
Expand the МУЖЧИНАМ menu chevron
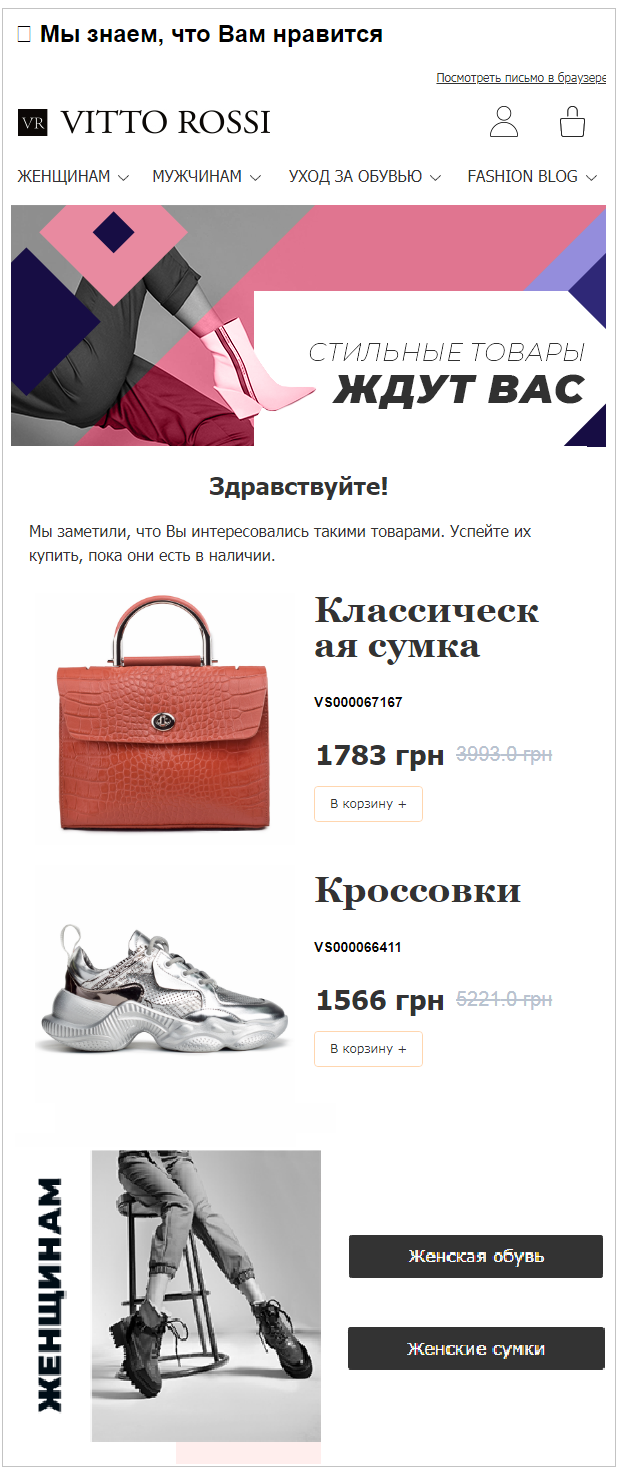255,177
